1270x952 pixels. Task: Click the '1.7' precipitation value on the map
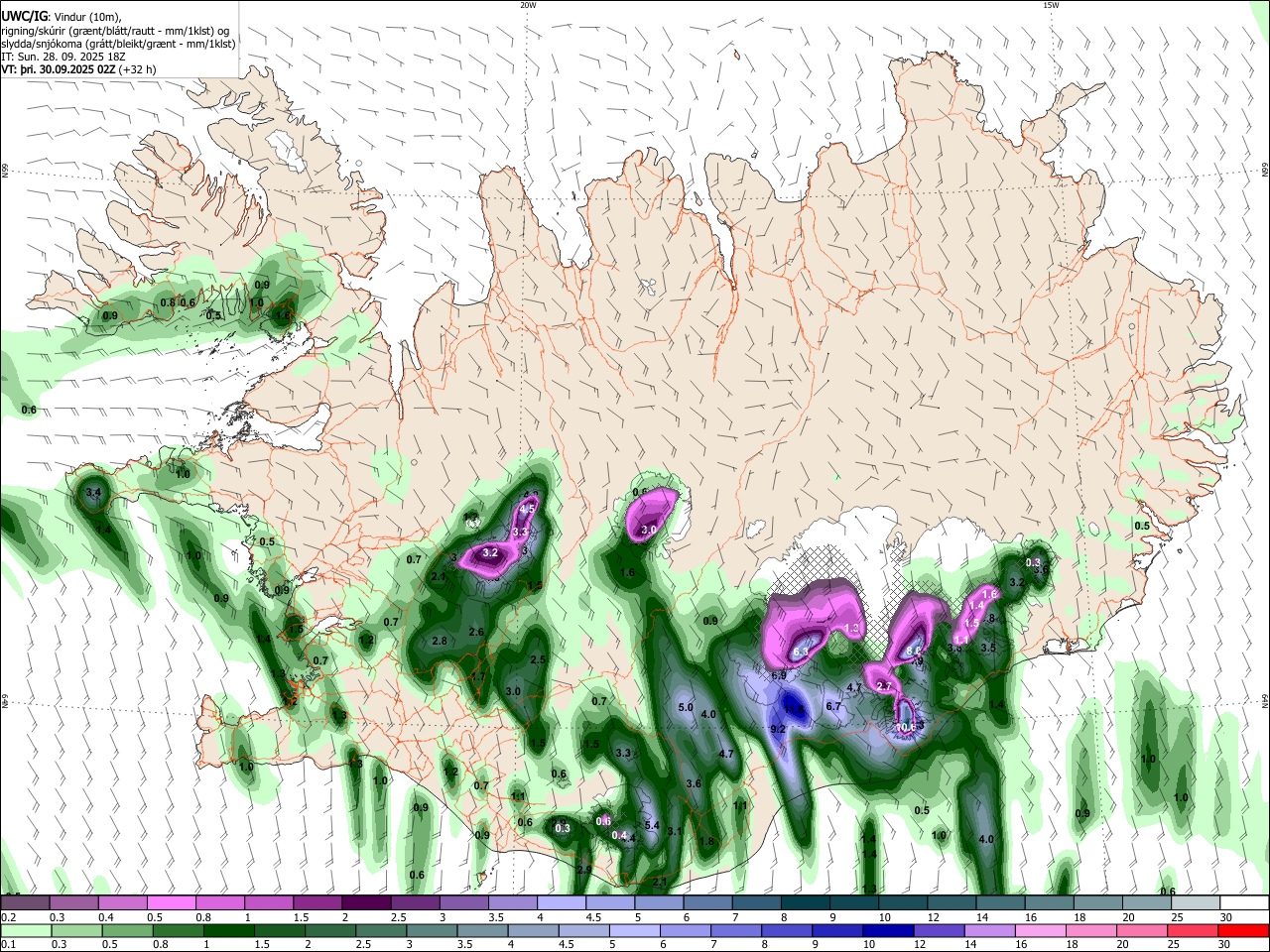coord(477,676)
